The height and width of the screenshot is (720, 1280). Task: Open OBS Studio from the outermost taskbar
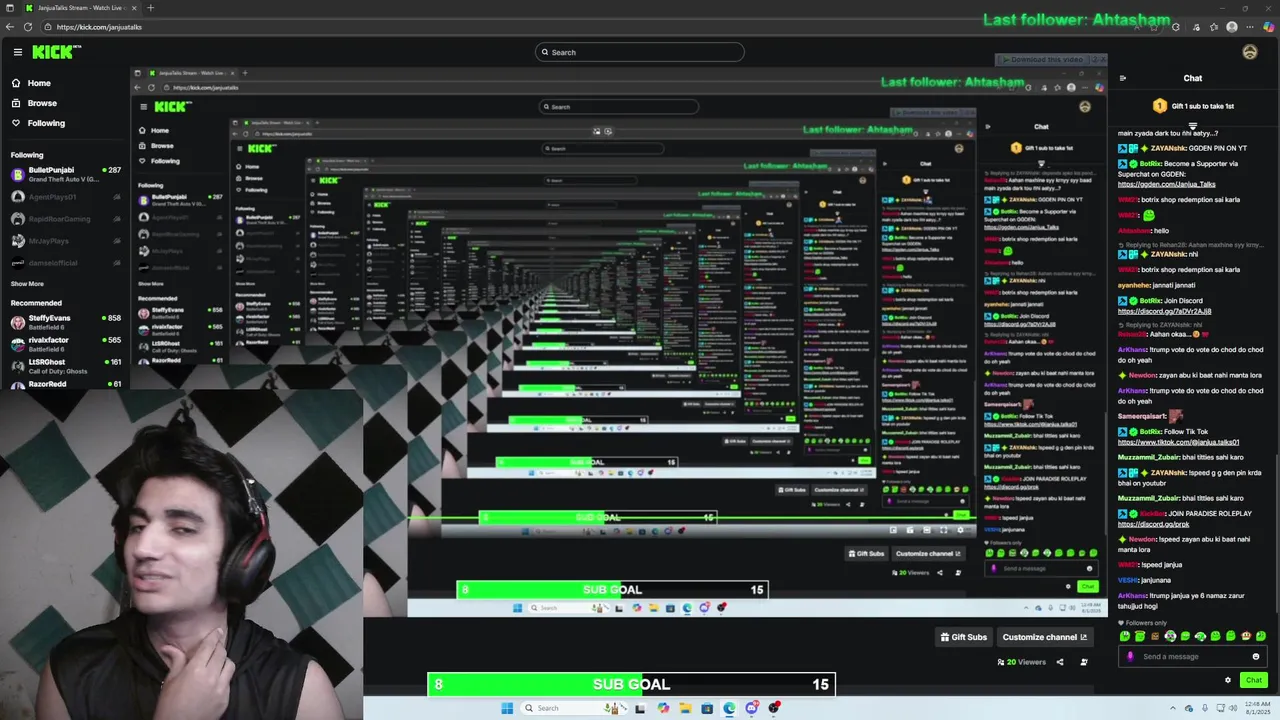pos(774,708)
